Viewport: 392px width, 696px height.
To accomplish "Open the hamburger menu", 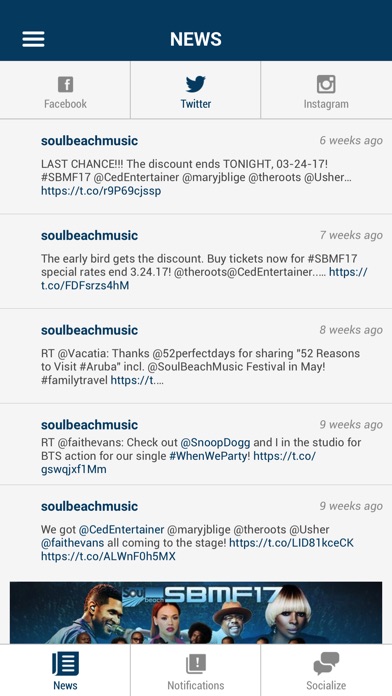I will [33, 39].
